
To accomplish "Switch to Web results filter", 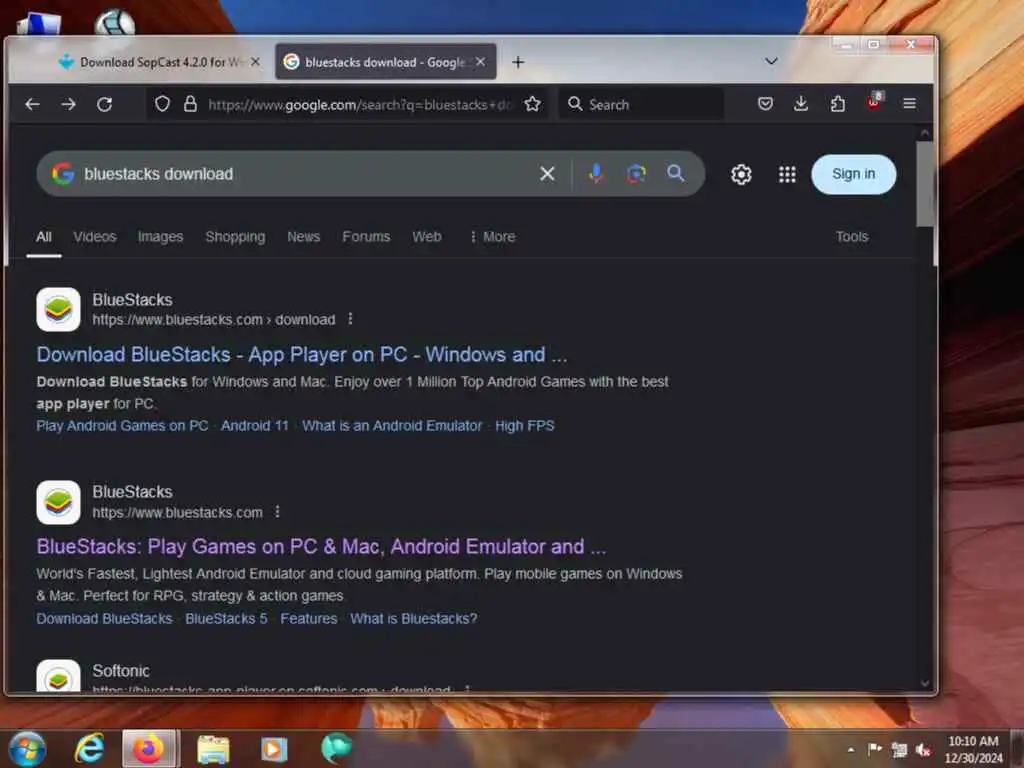I will tap(426, 236).
